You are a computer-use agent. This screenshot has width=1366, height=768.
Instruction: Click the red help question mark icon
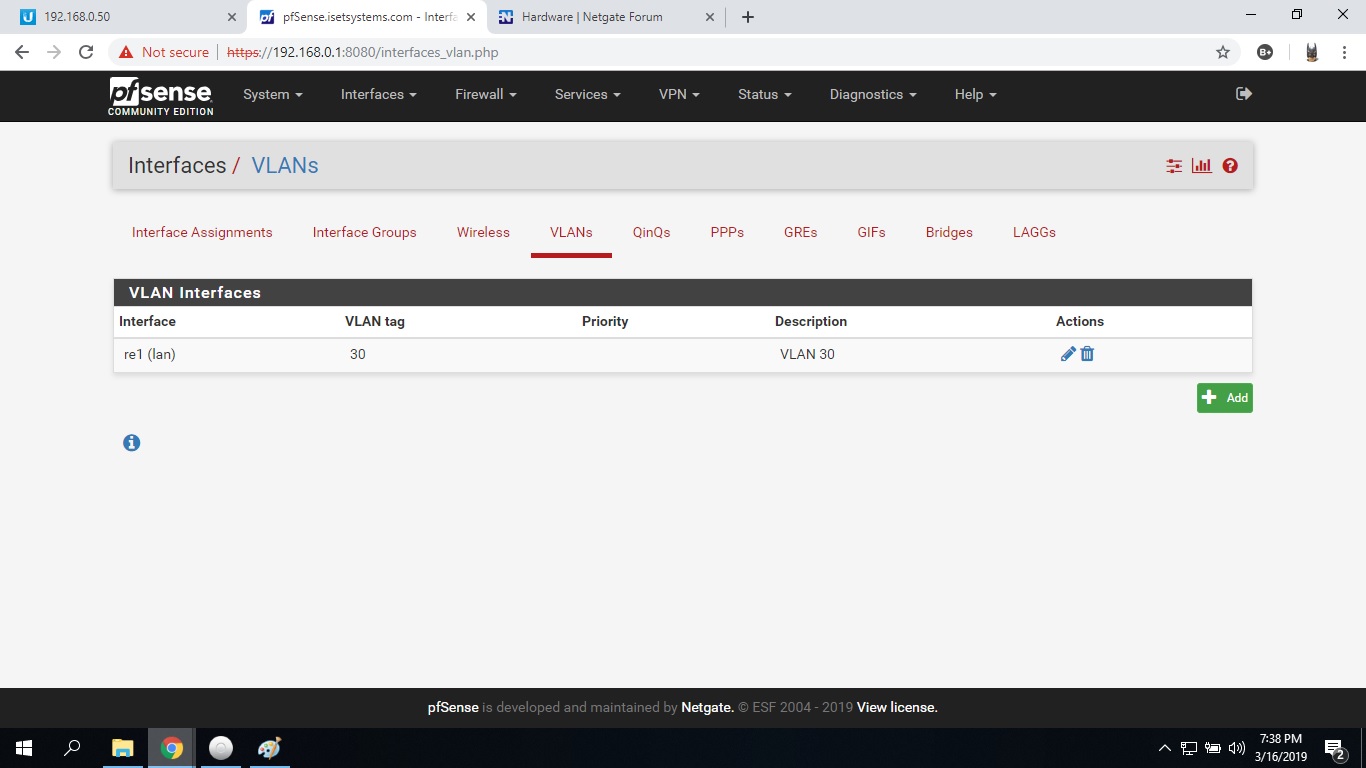[1230, 166]
